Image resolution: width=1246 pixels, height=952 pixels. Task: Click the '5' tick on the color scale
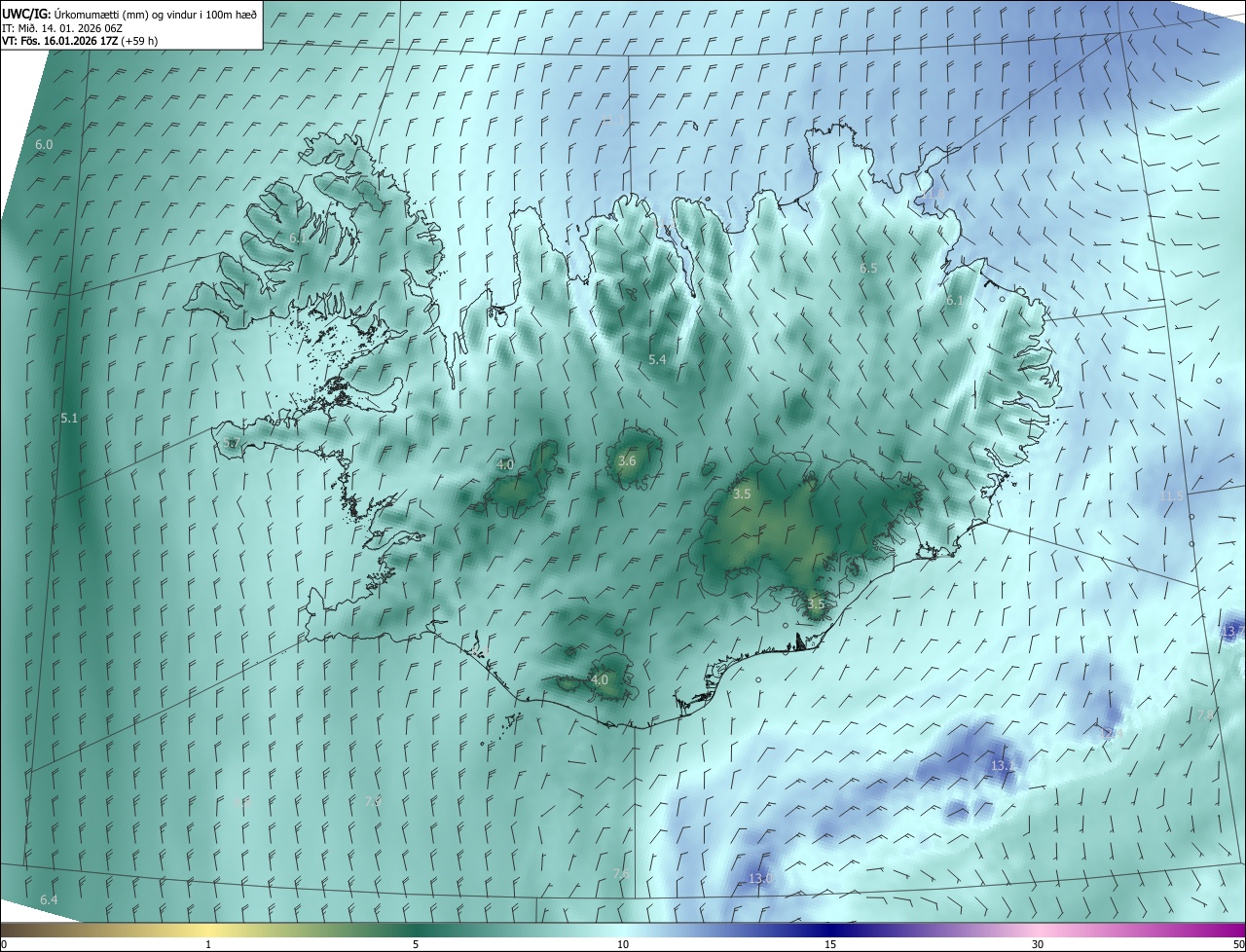(416, 944)
